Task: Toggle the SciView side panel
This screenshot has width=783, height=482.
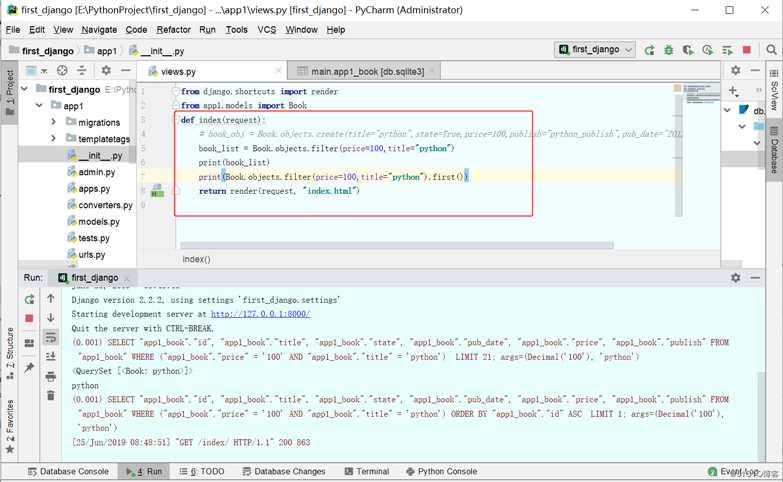Action: click(774, 88)
